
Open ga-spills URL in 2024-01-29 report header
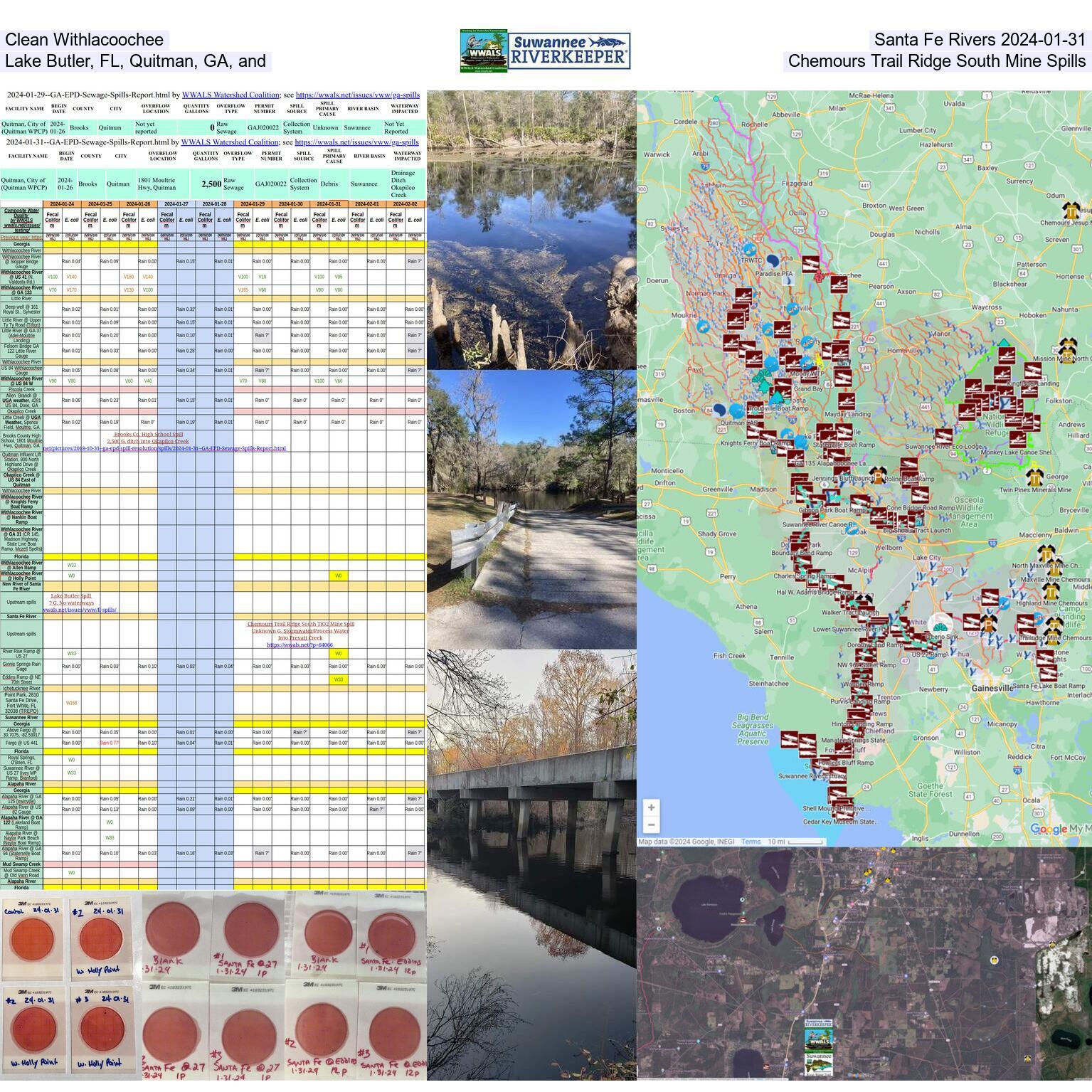pyautogui.click(x=357, y=95)
